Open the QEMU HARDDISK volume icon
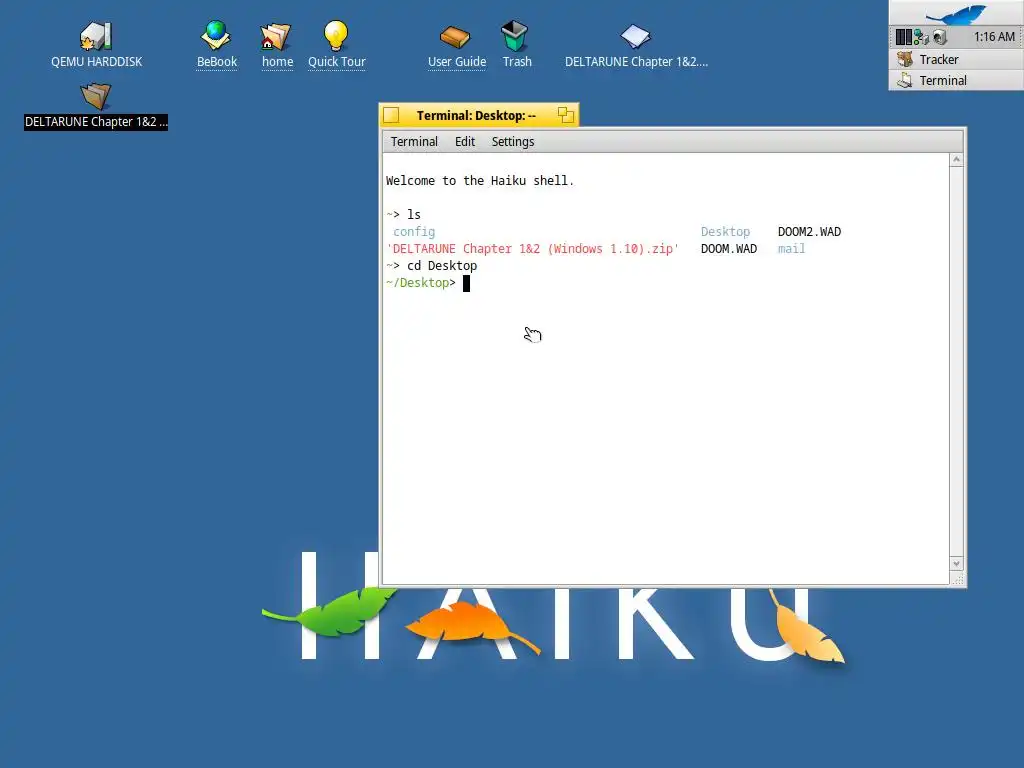This screenshot has height=768, width=1024. (x=96, y=37)
